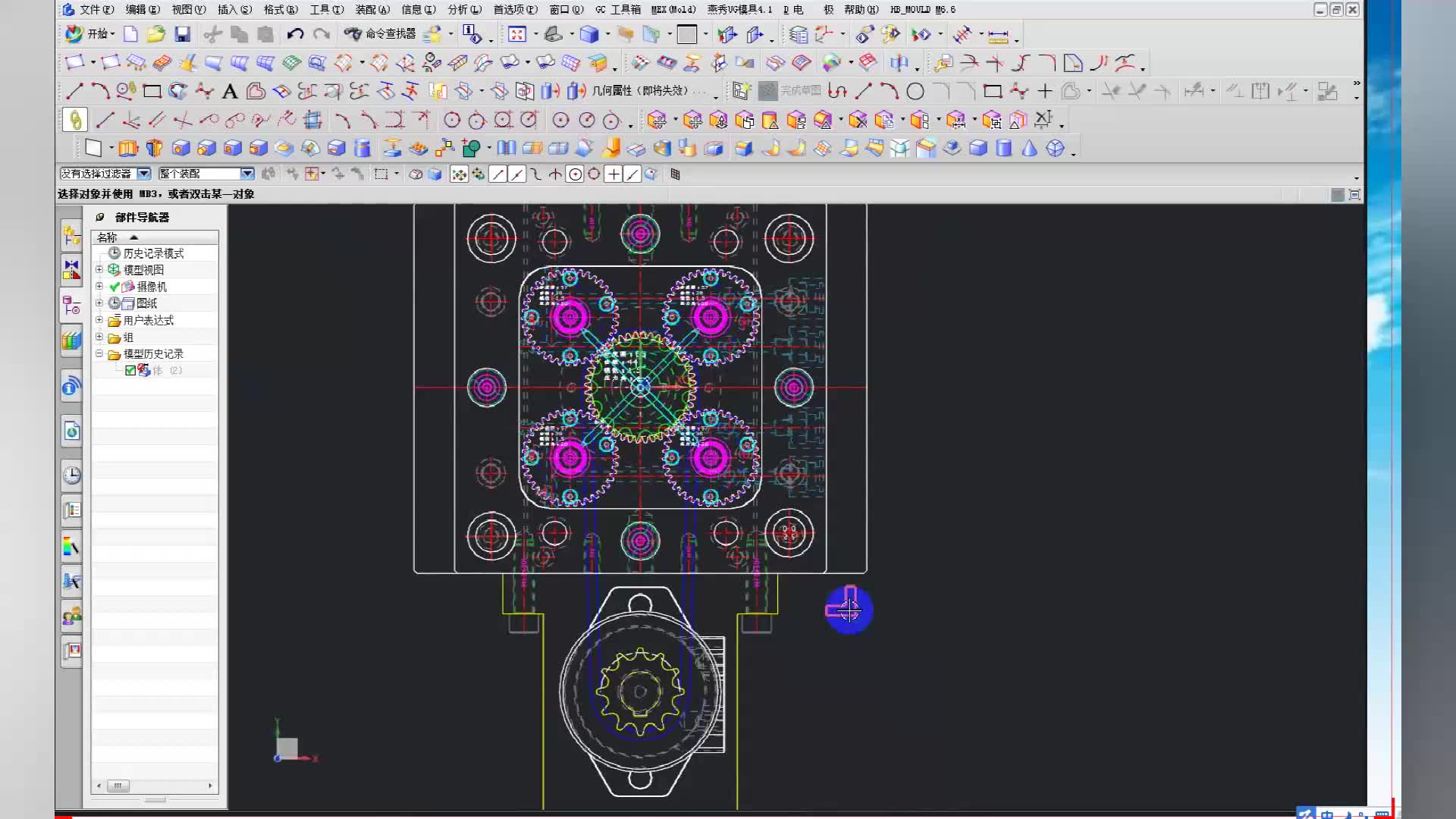Screen dimensions: 1456x819
Task: Click the Save icon in the toolbar
Action: [182, 34]
